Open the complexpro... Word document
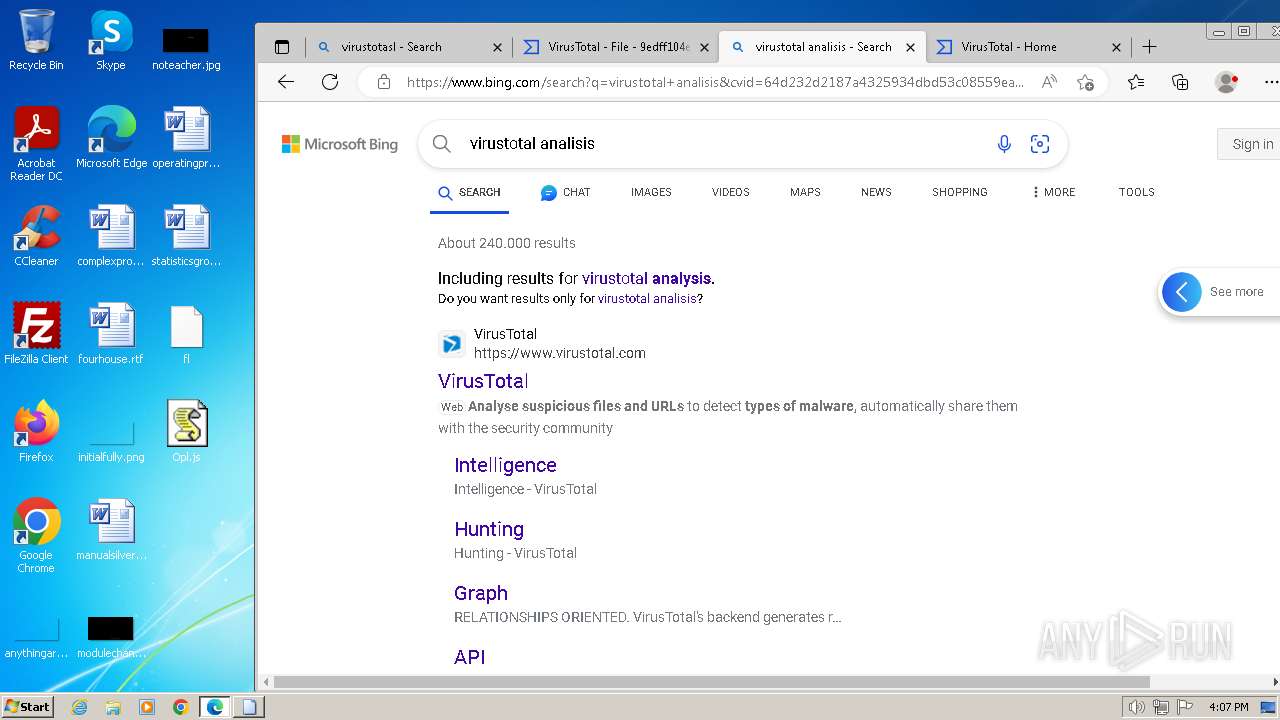The image size is (1280, 720). [111, 236]
